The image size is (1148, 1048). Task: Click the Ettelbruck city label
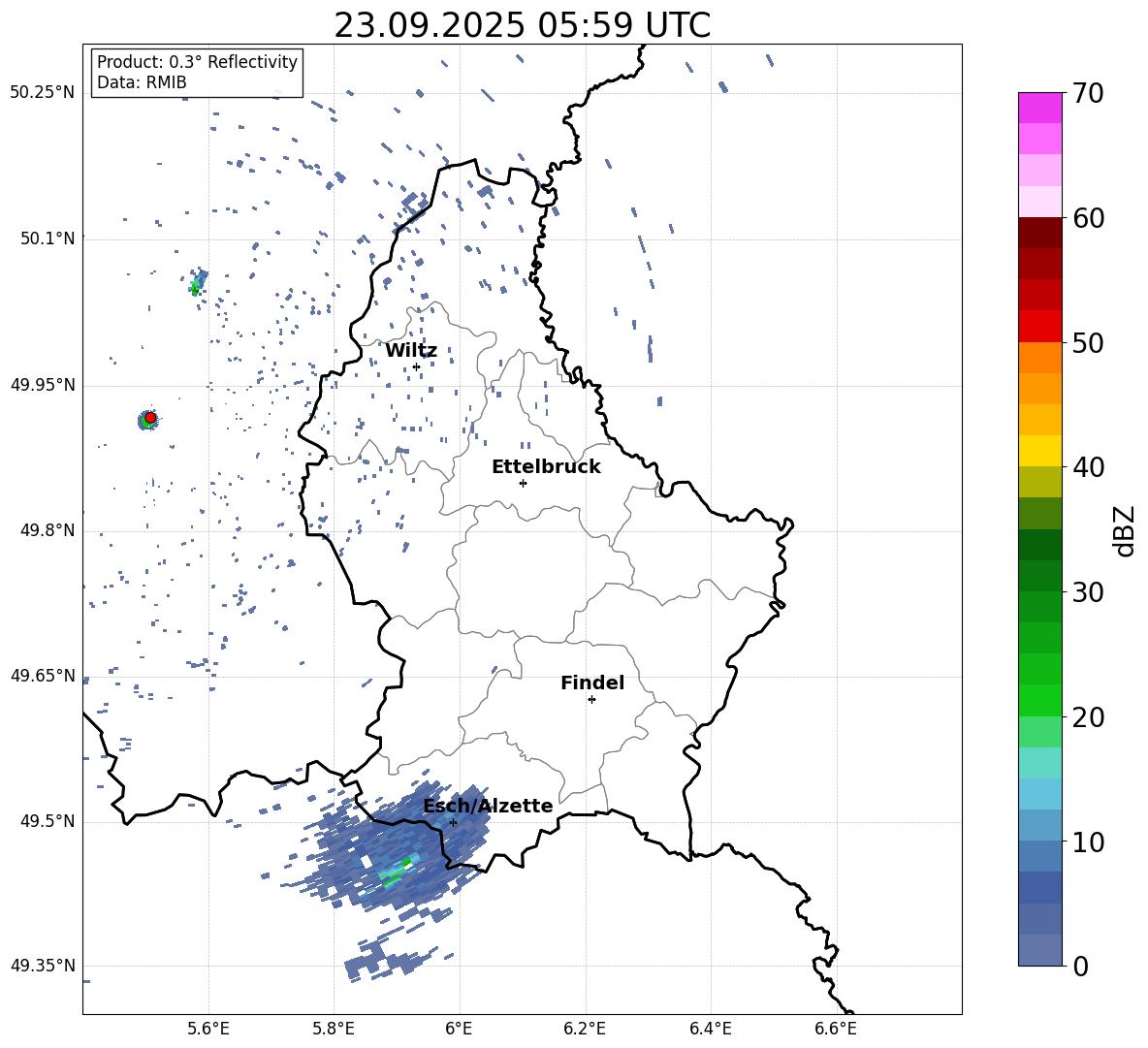546,467
